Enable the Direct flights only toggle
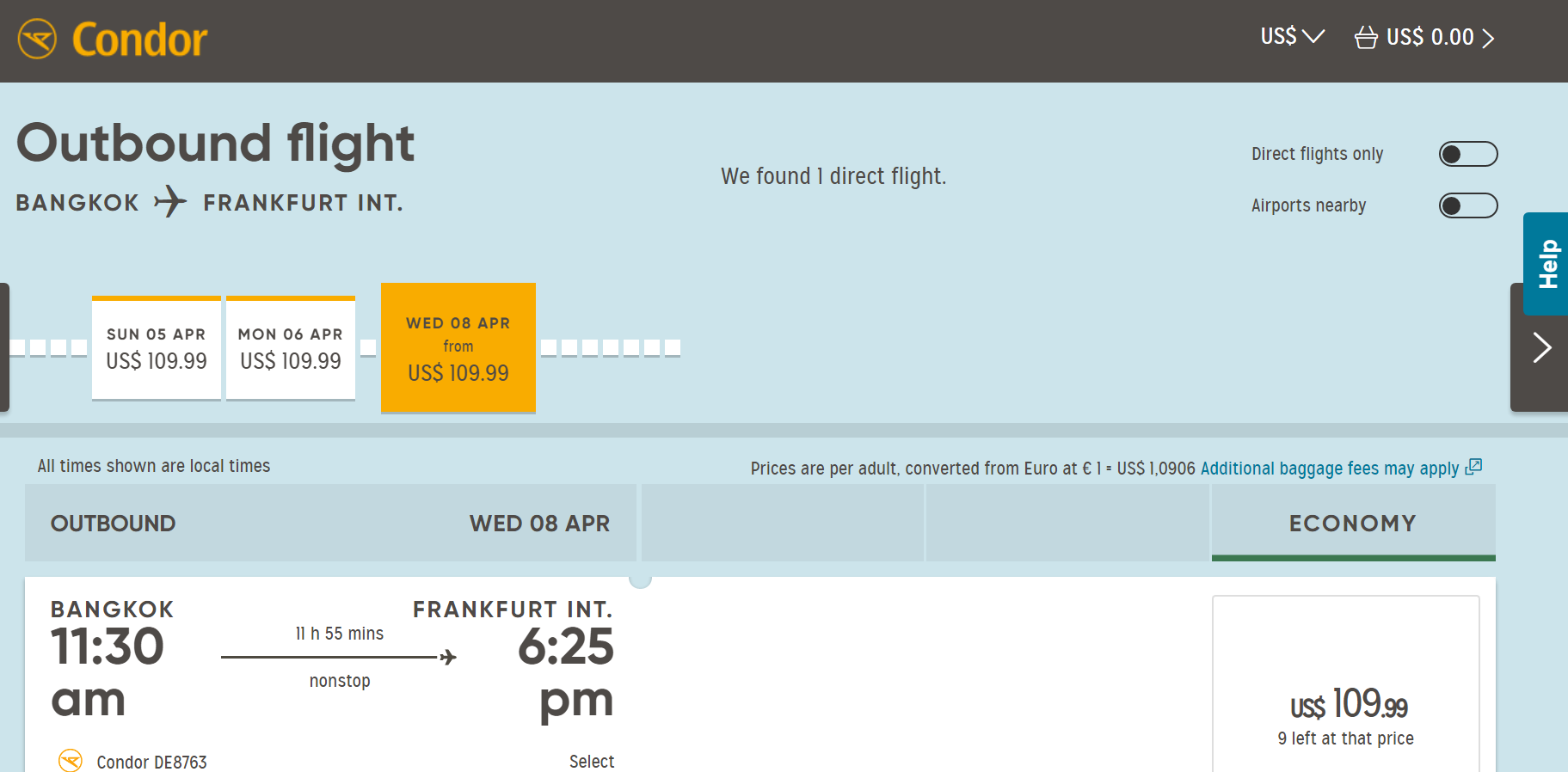This screenshot has height=772, width=1568. tap(1468, 154)
